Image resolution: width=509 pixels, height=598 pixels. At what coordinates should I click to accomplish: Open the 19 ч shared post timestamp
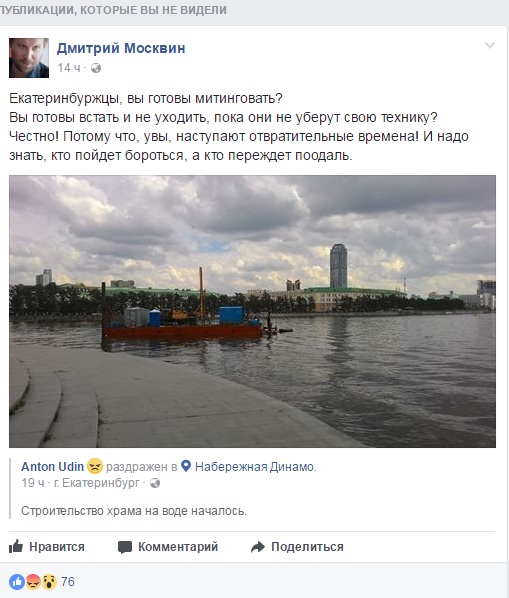[x=33, y=483]
